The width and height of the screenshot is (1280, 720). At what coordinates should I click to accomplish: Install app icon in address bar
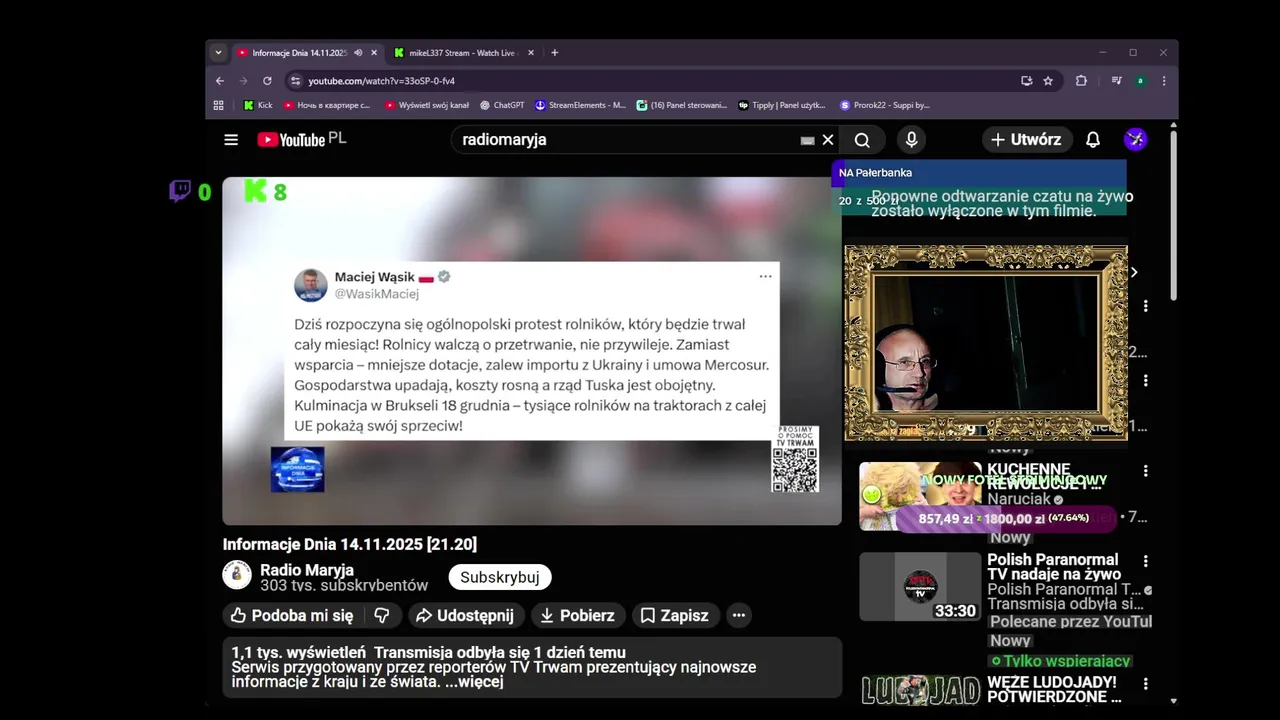click(1026, 81)
